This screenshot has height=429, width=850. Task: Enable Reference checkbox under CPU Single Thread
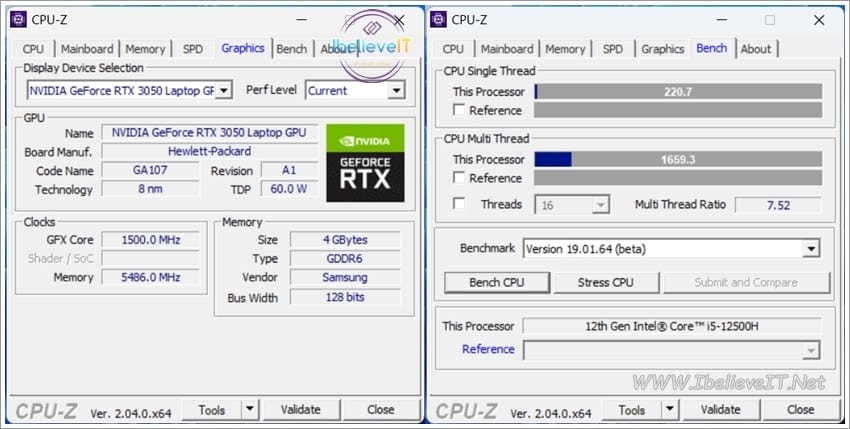[459, 110]
